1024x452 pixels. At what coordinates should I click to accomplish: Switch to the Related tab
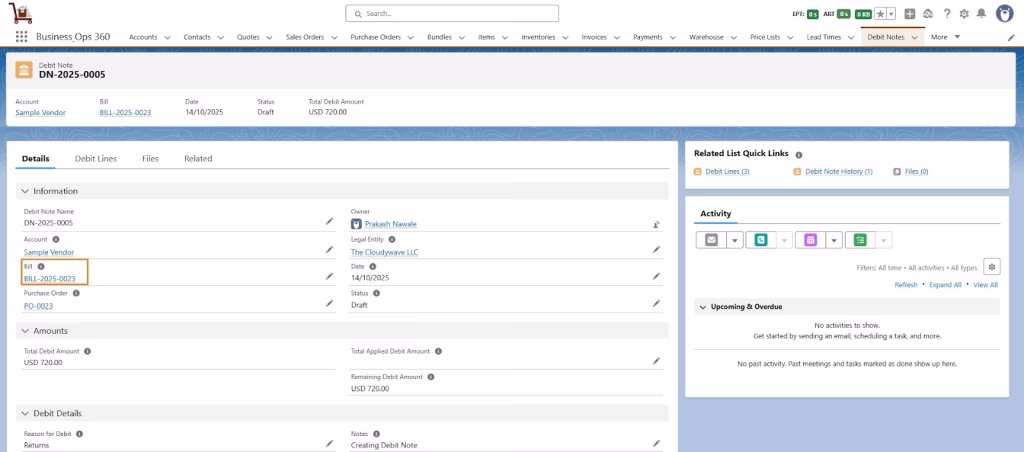[x=197, y=158]
